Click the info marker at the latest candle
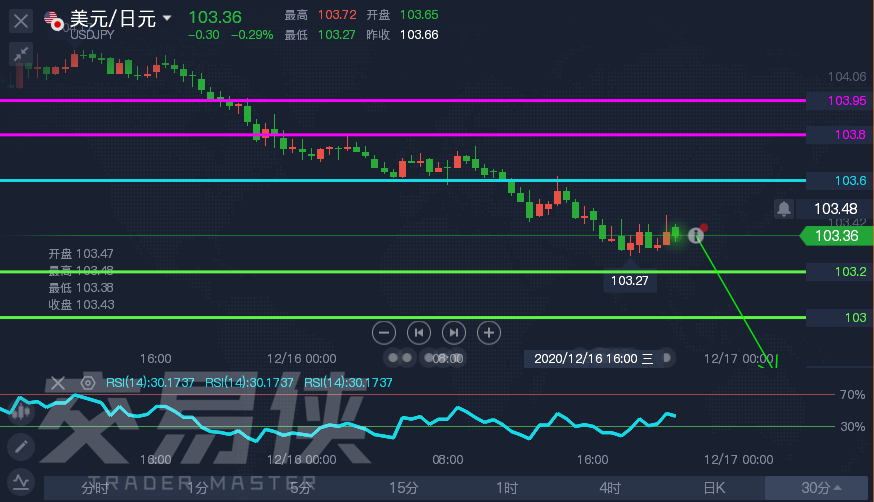The height and width of the screenshot is (502, 874). pyautogui.click(x=696, y=236)
